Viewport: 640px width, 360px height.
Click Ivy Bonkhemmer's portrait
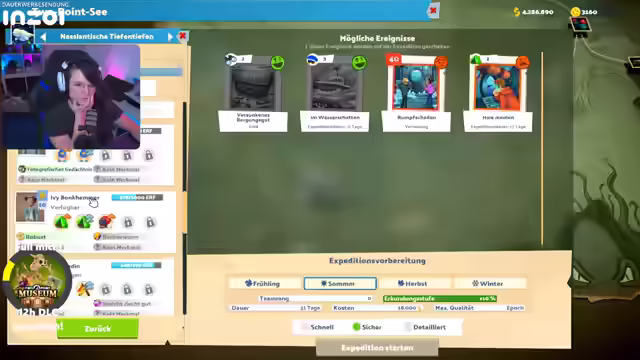(31, 207)
